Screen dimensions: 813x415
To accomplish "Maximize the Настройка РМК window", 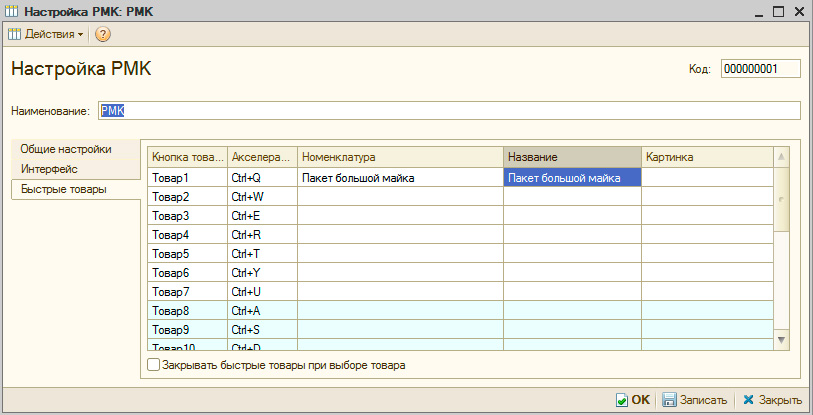I will 778,11.
